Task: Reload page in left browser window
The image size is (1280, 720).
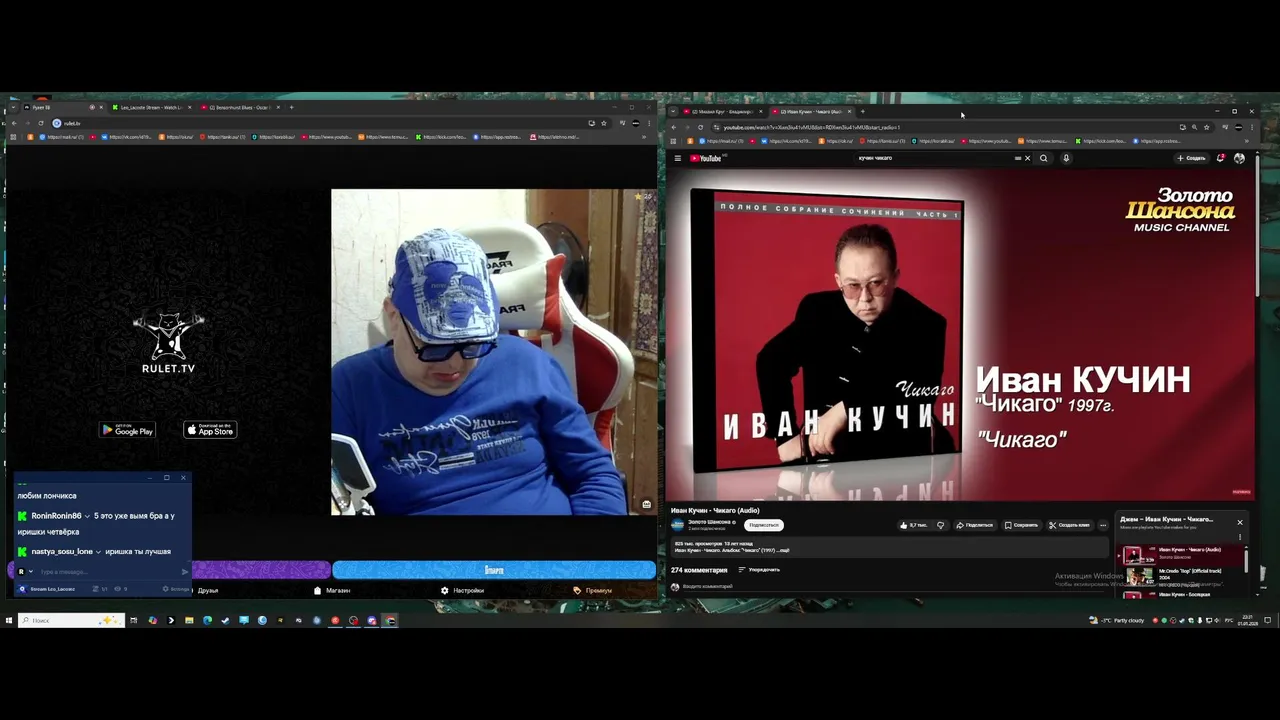Action: click(40, 123)
